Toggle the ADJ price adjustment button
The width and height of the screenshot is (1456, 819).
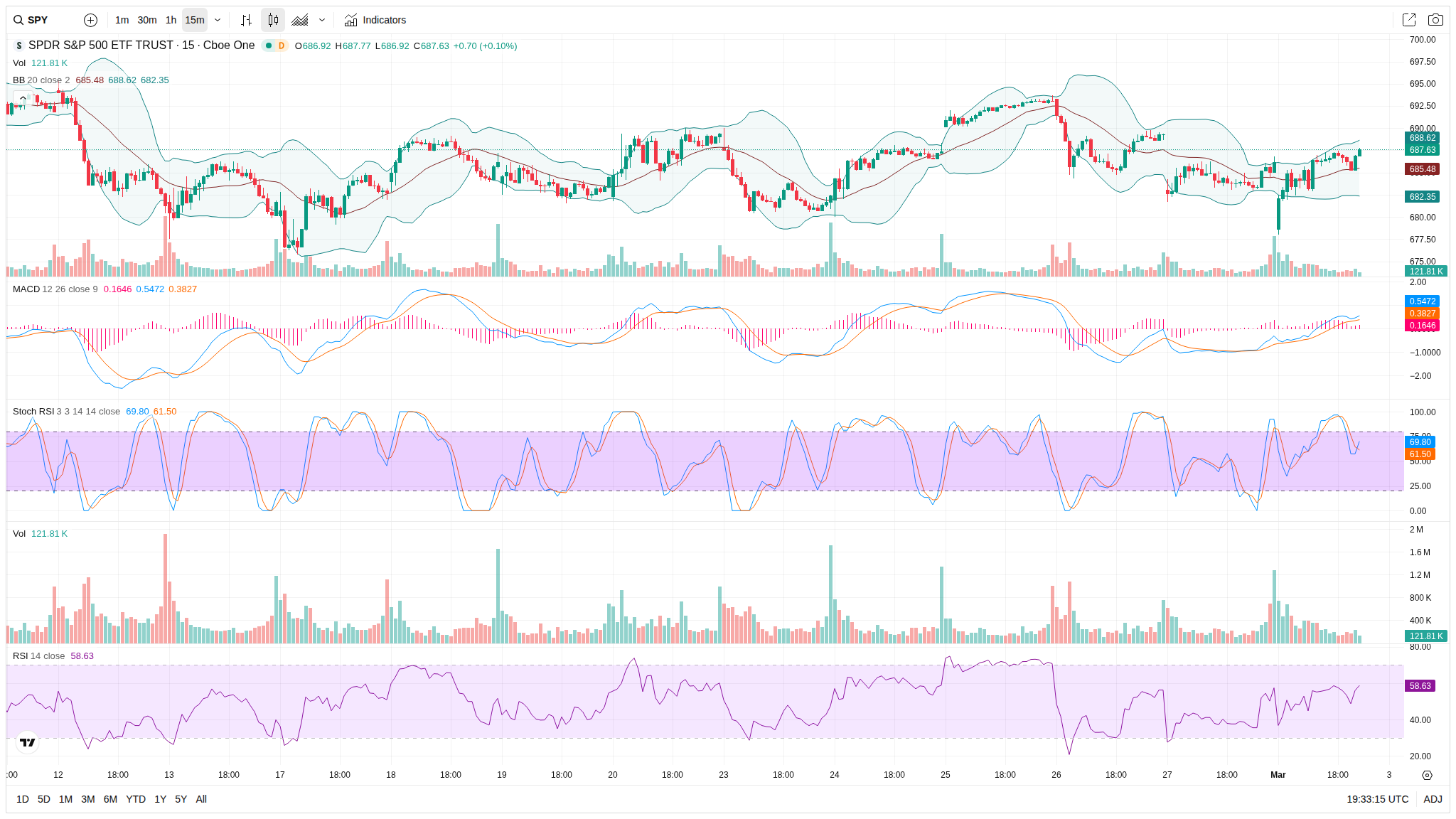click(x=1432, y=799)
